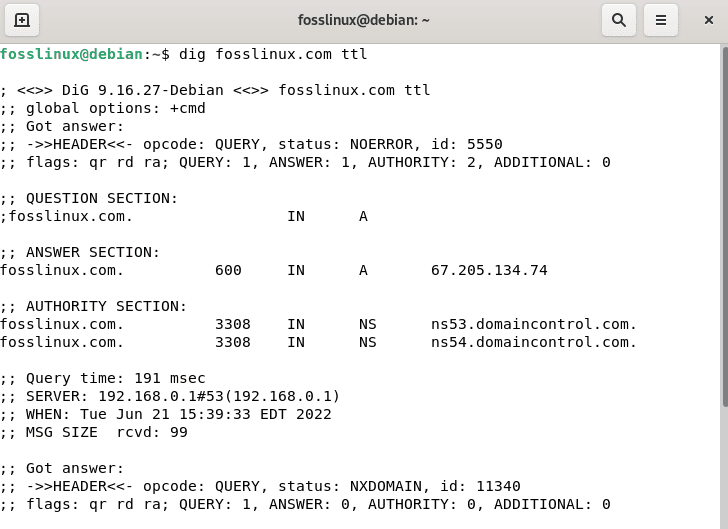
Task: Click the WHEN Tue Jun 21 line
Action: click(x=166, y=414)
